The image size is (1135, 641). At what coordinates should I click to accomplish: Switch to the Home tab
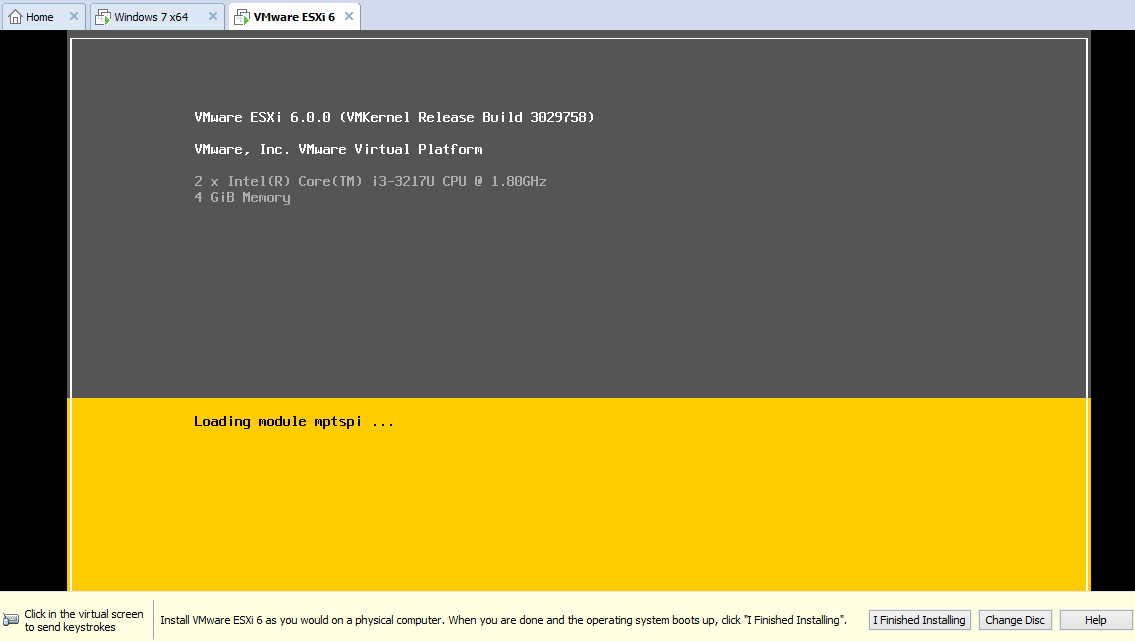(x=40, y=17)
